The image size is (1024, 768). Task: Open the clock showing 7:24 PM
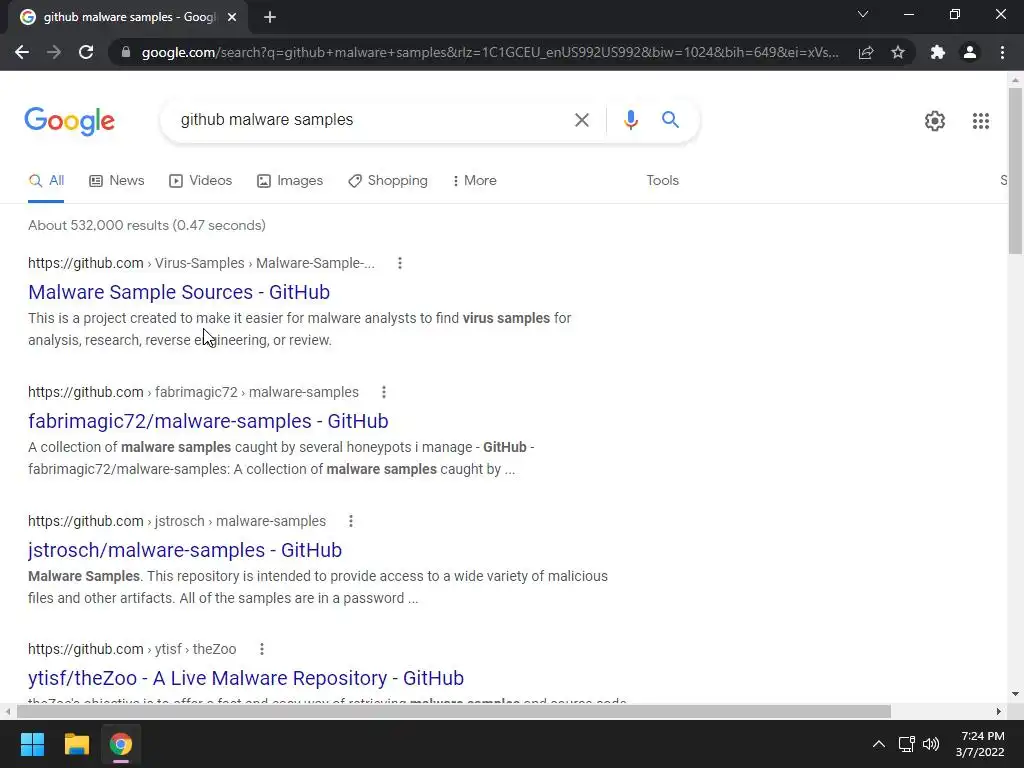coord(980,744)
